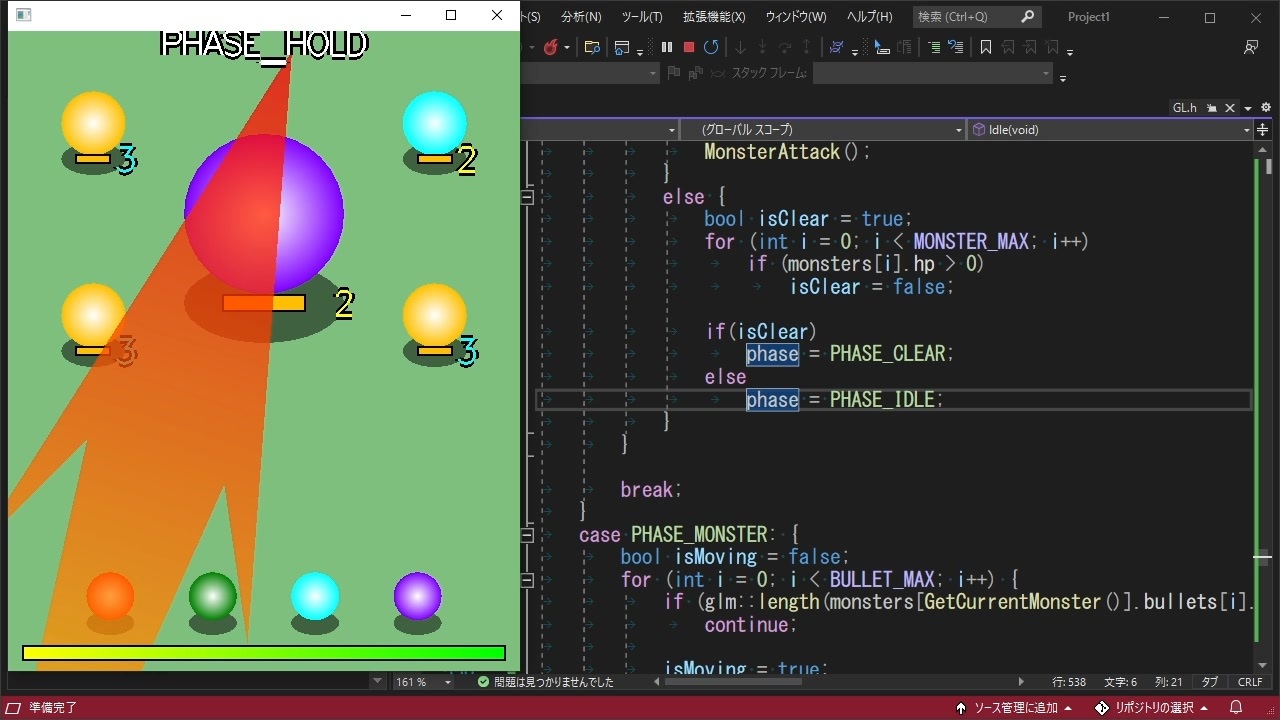This screenshot has height=720, width=1280.
Task: Collapse the else block outline marker
Action: 527,197
